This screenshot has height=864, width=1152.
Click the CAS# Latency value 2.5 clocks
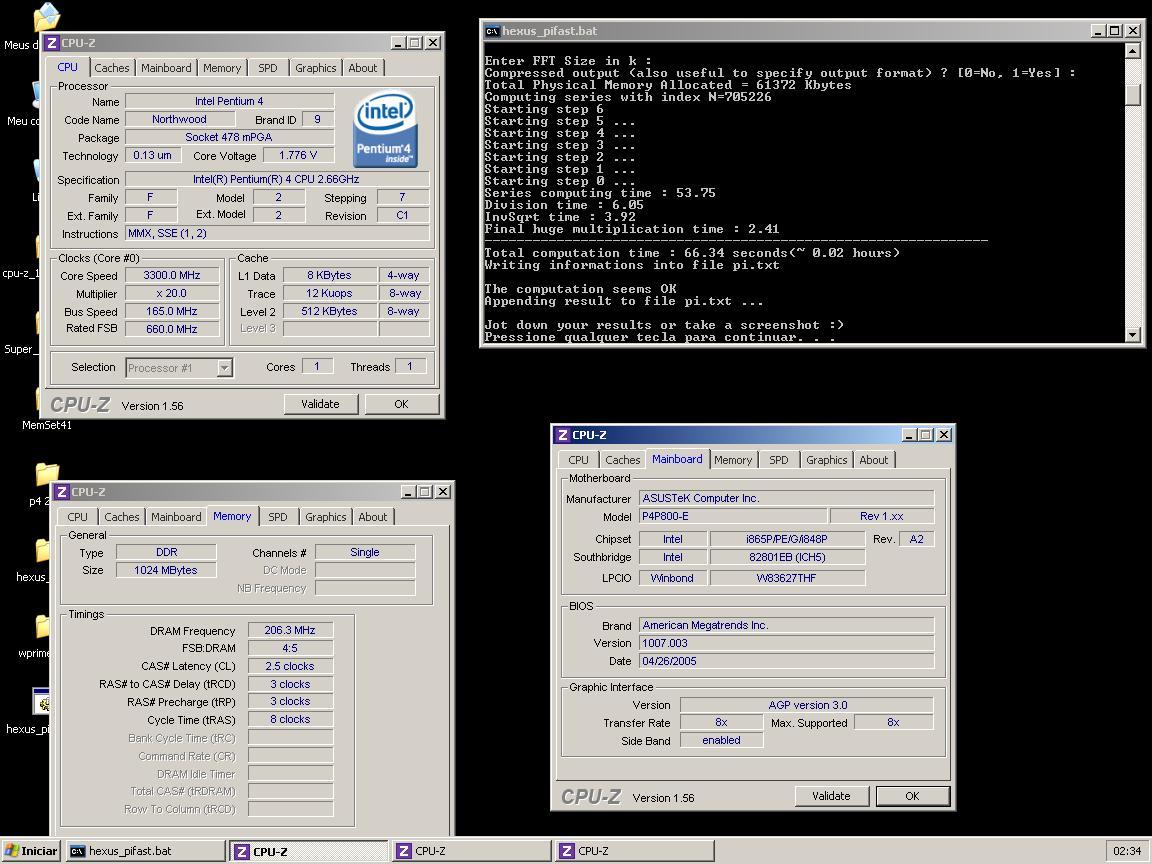[290, 666]
